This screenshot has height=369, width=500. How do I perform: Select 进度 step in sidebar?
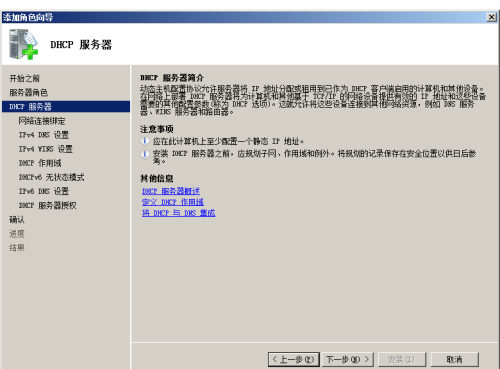click(x=17, y=234)
